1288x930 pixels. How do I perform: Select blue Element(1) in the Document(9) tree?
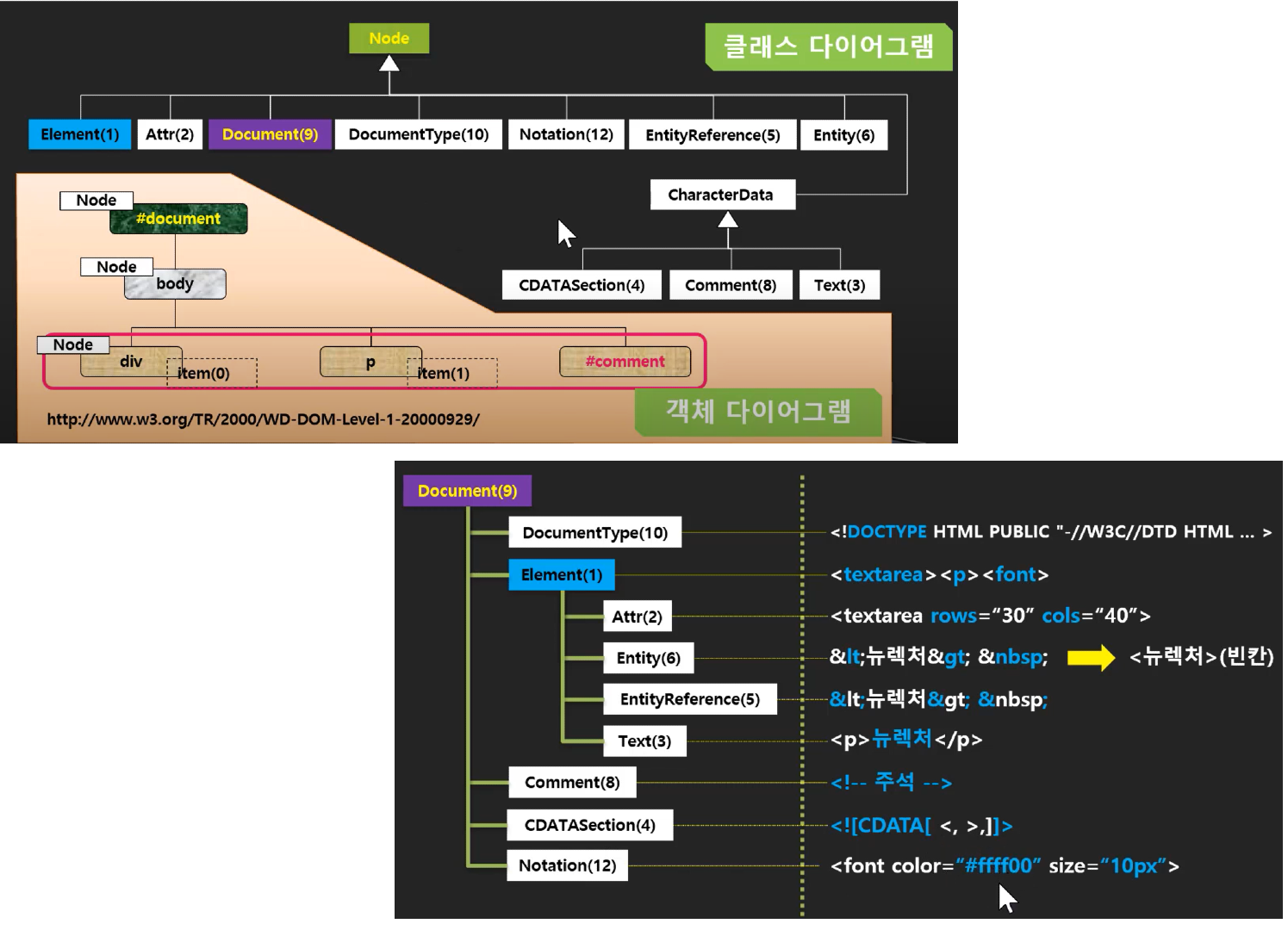tap(562, 574)
